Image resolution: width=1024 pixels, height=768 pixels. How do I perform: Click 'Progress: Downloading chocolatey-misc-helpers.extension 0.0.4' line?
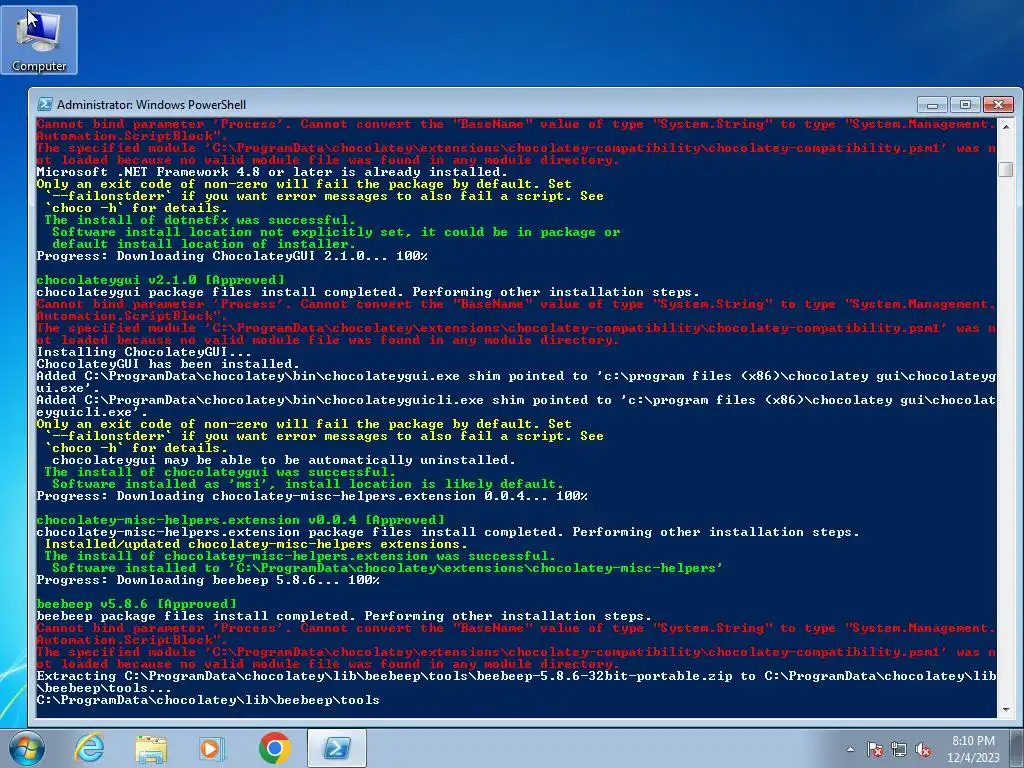[312, 496]
